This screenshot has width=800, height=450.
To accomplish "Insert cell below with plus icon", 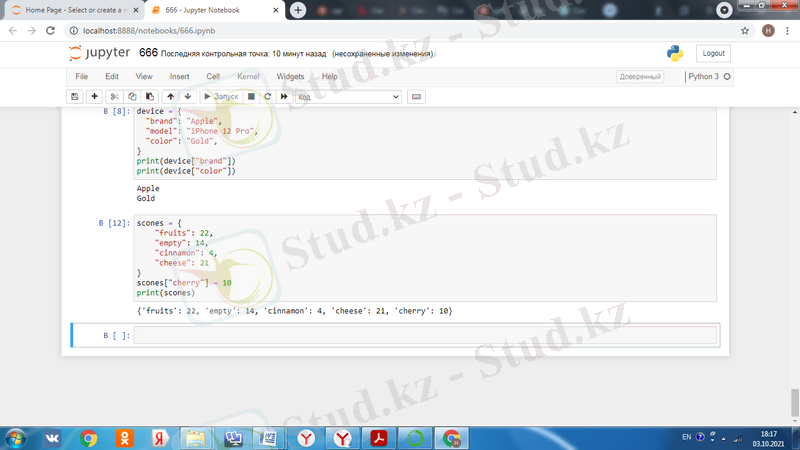I will 94,96.
